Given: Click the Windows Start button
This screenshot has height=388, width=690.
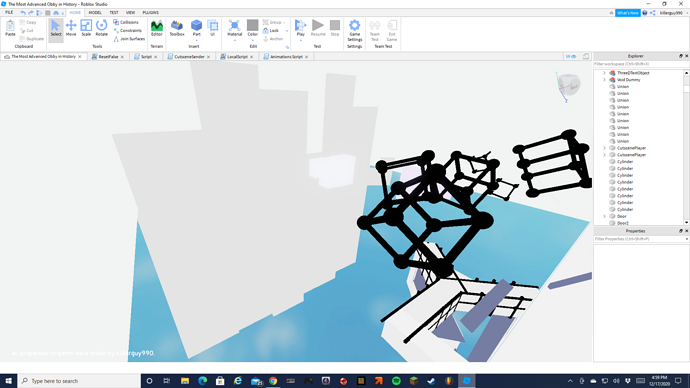Looking at the screenshot, I should [x=8, y=381].
